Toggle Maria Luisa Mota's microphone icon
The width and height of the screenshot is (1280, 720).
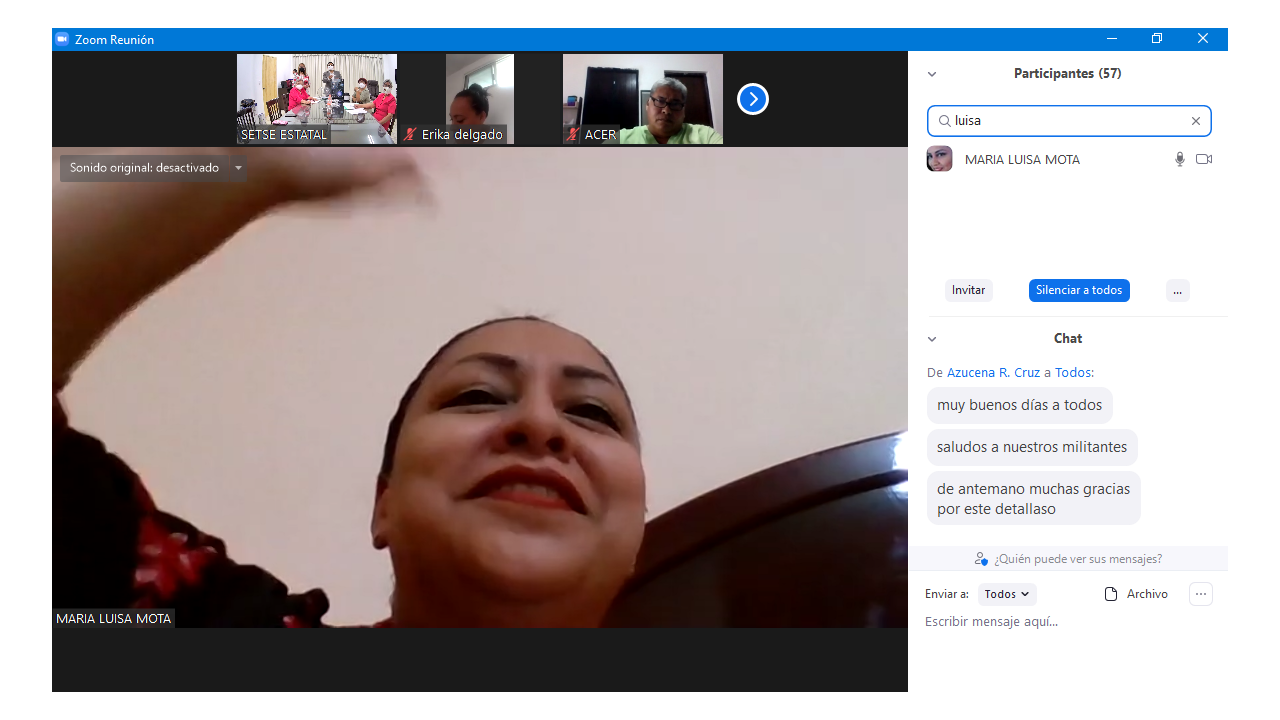click(1180, 159)
